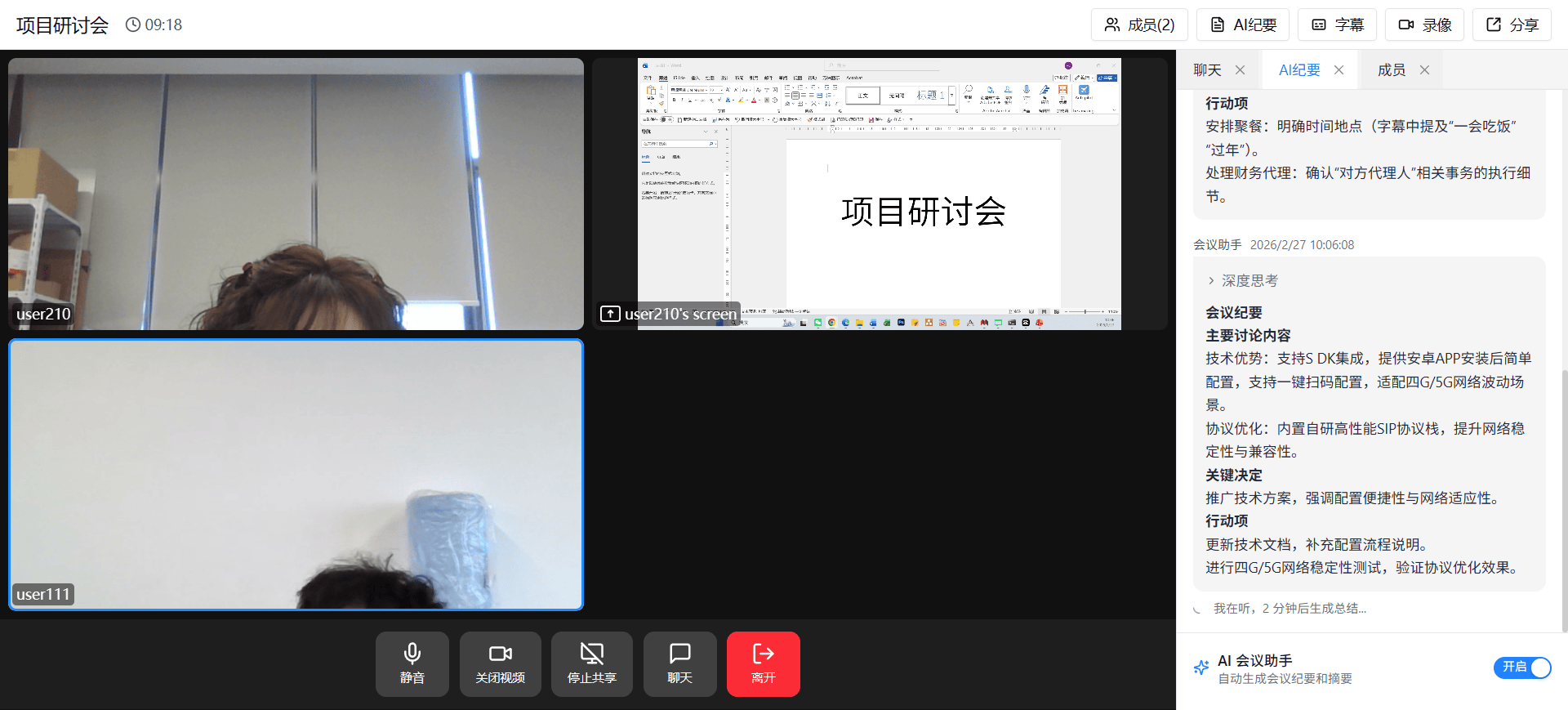Turn off camera via 关闭视频
Screen dimensions: 1568x710
click(500, 663)
